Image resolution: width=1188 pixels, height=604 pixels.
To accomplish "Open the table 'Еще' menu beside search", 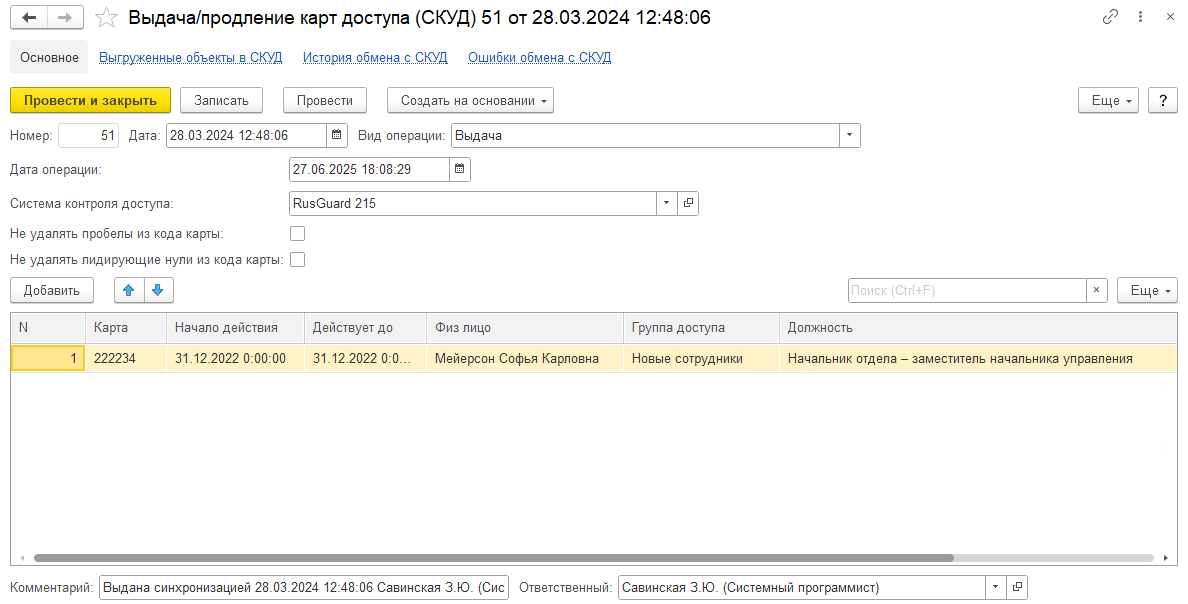I will 1147,290.
